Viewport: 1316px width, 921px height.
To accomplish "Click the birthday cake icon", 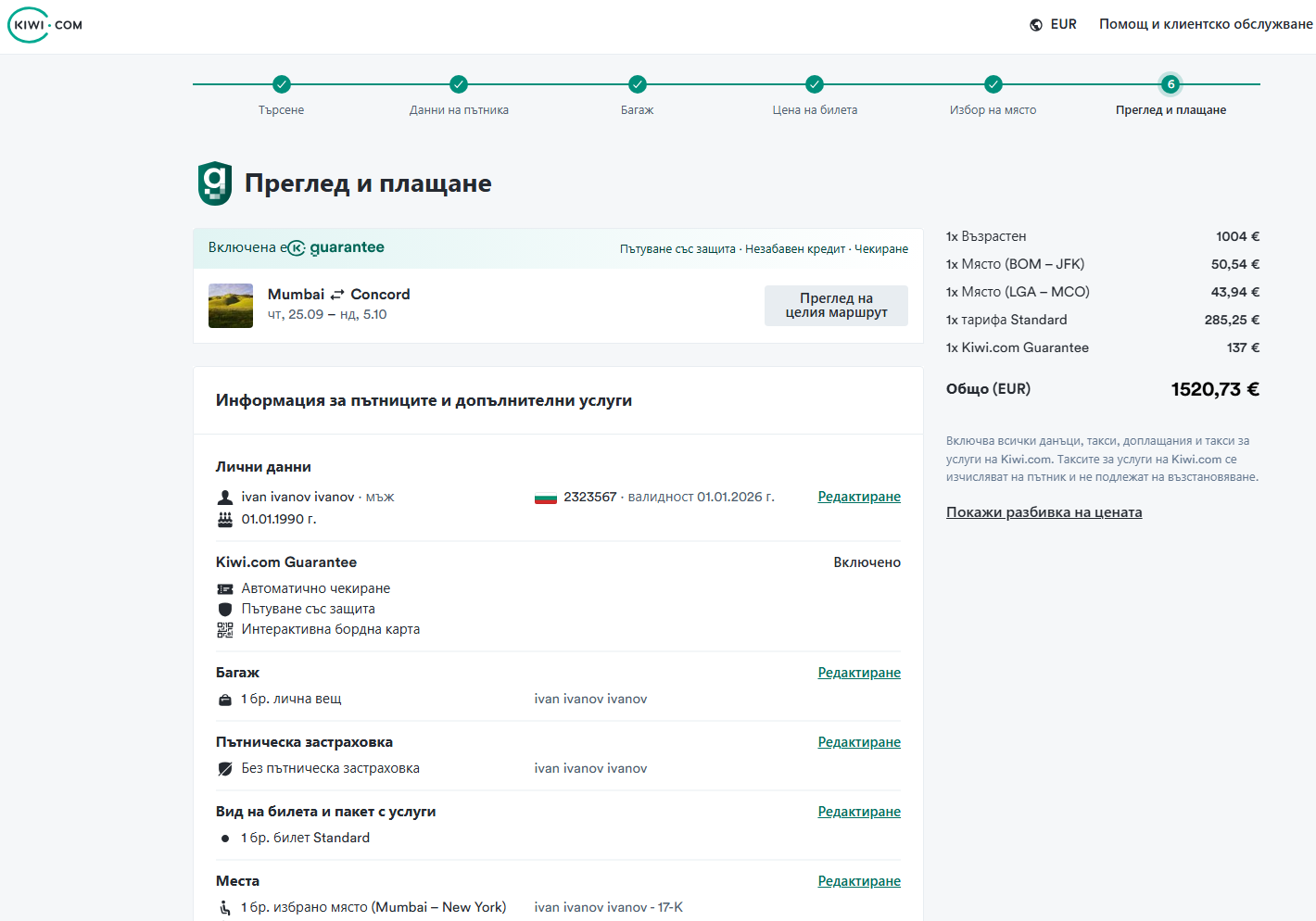I will pyautogui.click(x=225, y=520).
